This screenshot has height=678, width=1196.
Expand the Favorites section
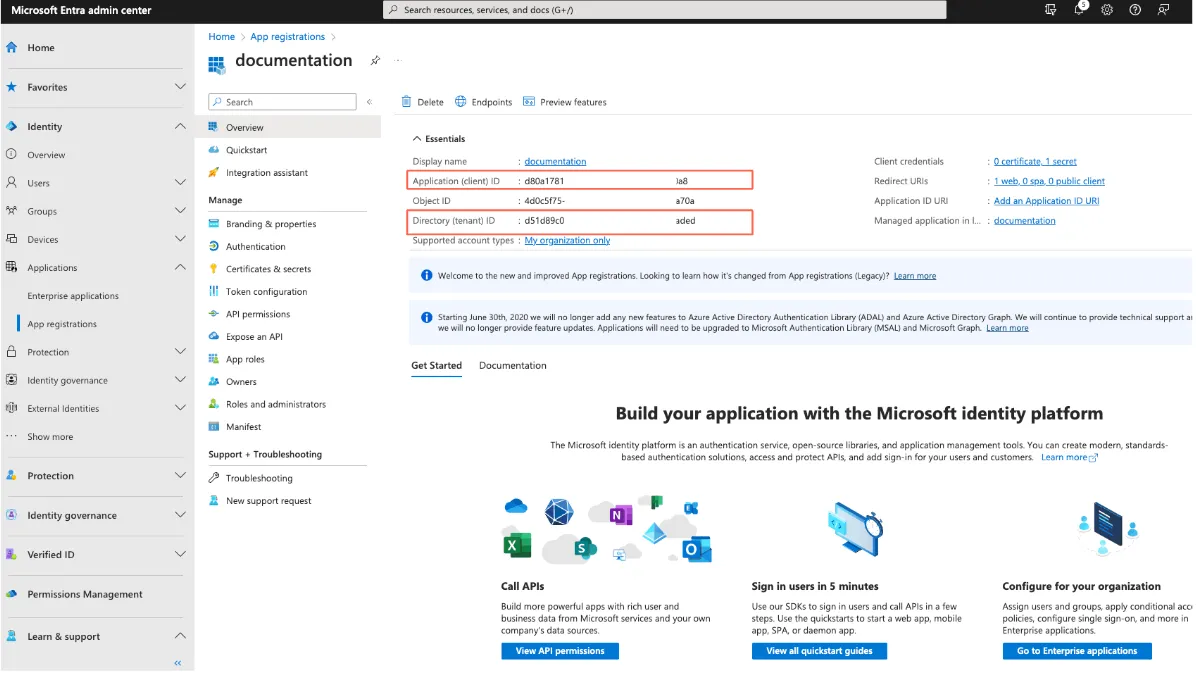pos(180,87)
